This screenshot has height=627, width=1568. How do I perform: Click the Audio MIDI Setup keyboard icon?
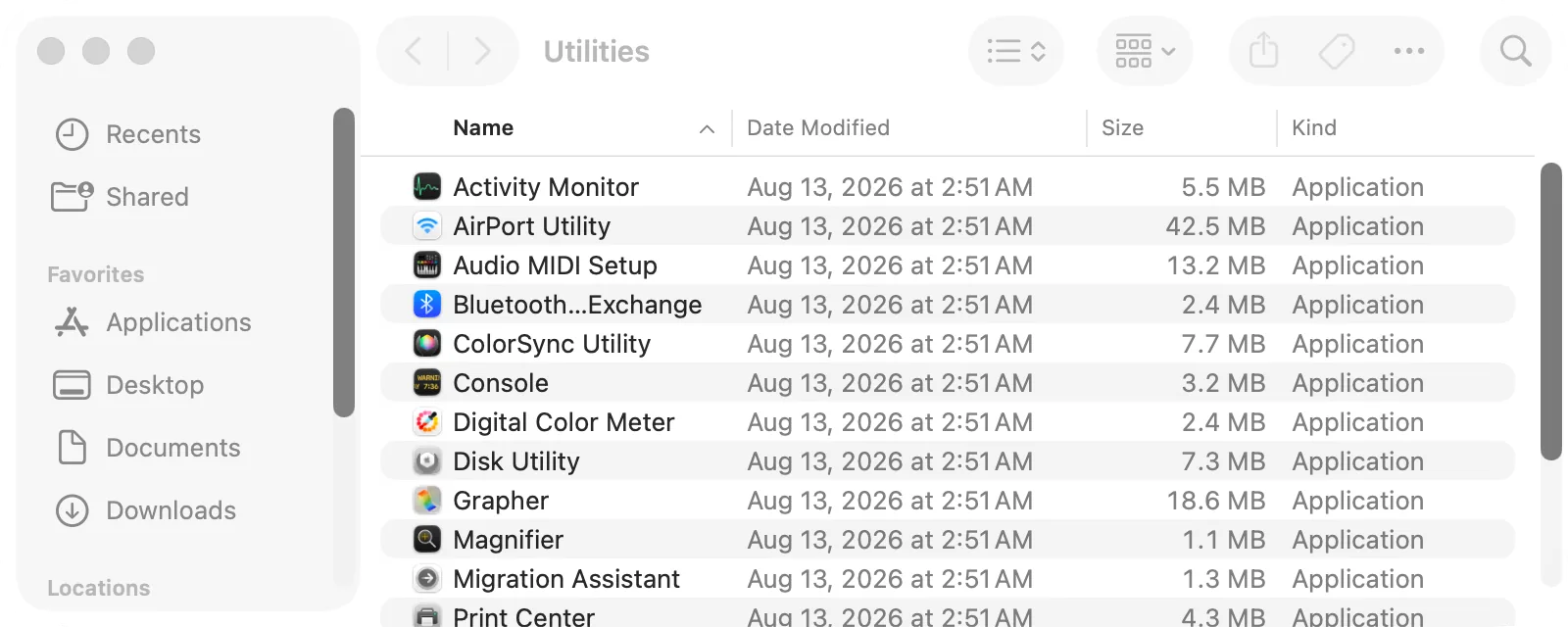(x=426, y=265)
